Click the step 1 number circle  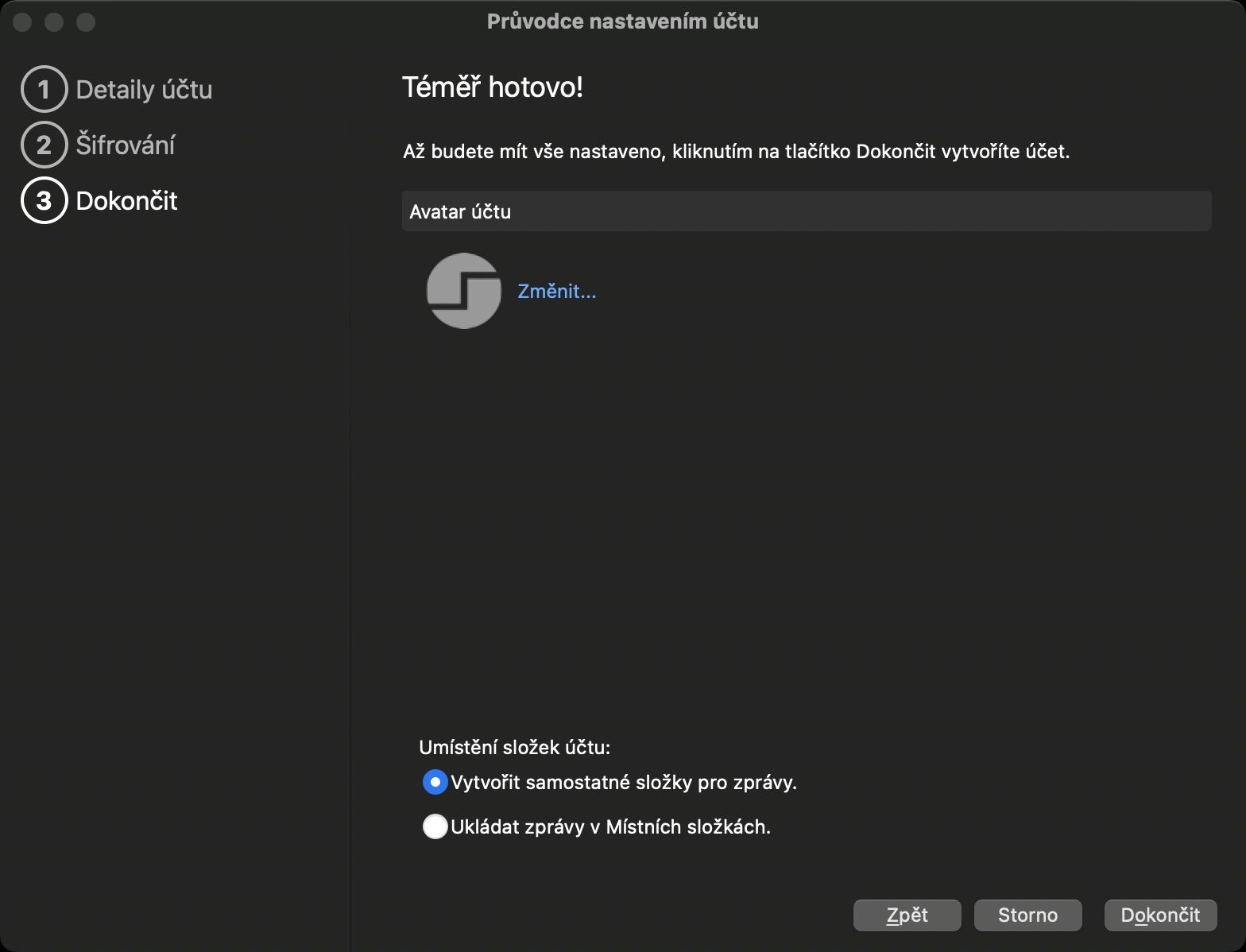pyautogui.click(x=44, y=89)
